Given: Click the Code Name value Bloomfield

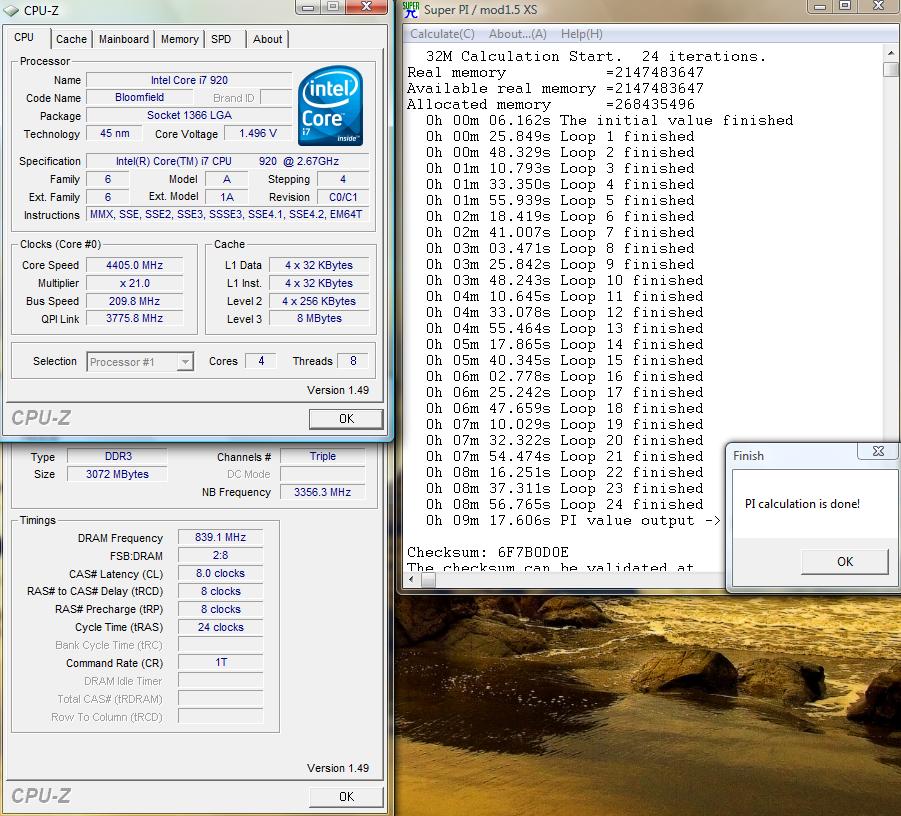Looking at the screenshot, I should point(139,98).
